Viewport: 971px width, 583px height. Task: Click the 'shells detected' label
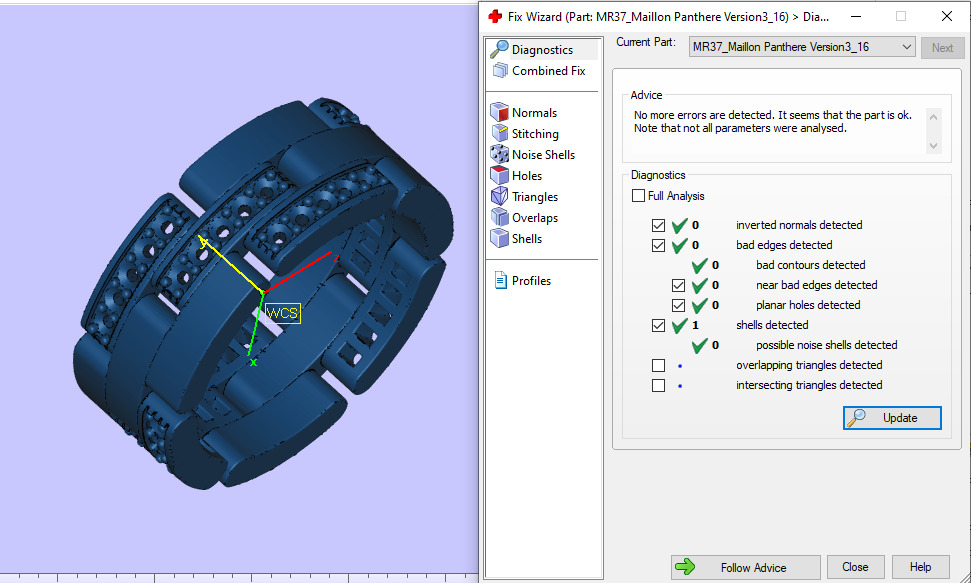click(772, 325)
